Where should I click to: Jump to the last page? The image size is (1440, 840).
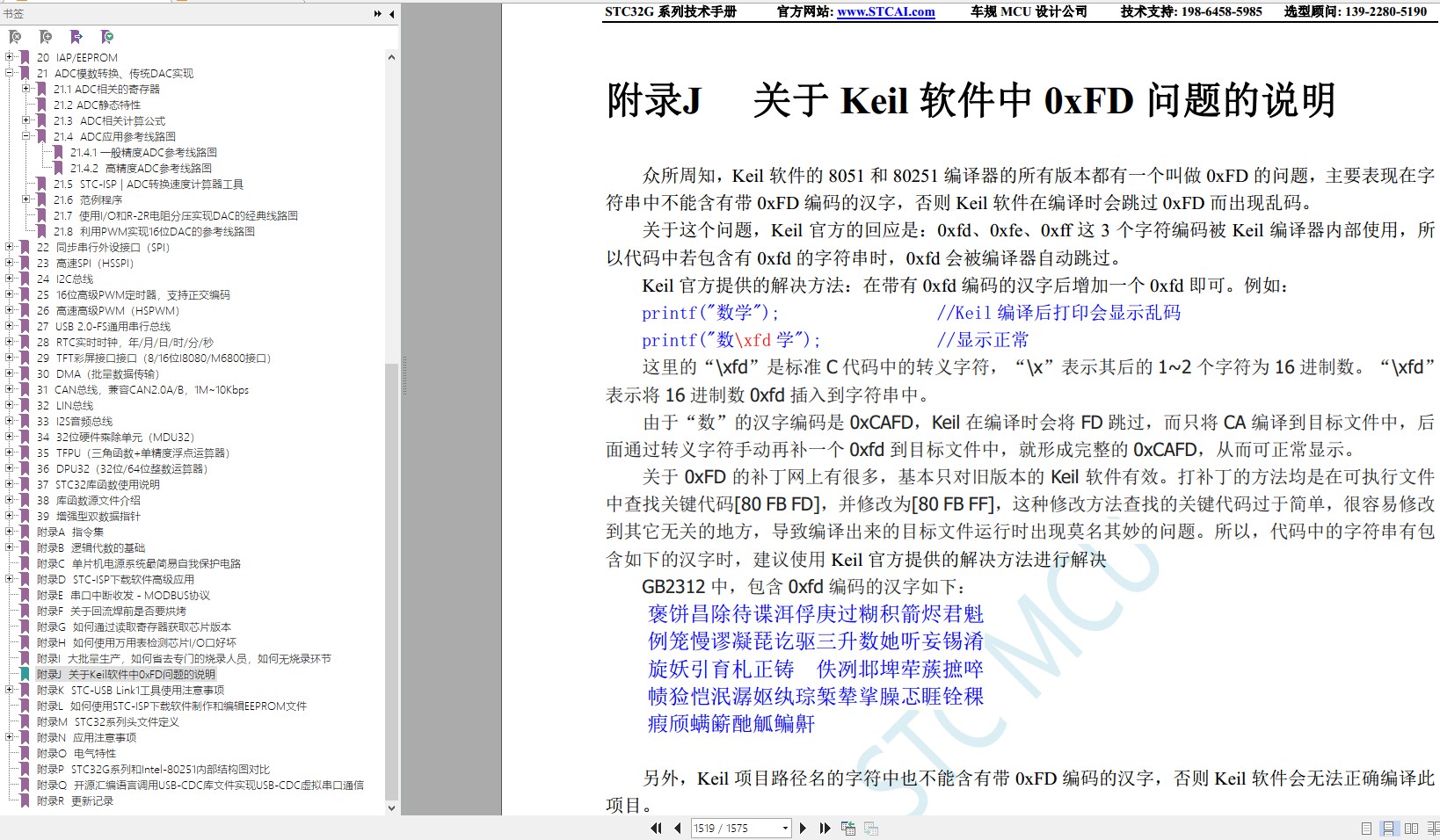[x=825, y=828]
